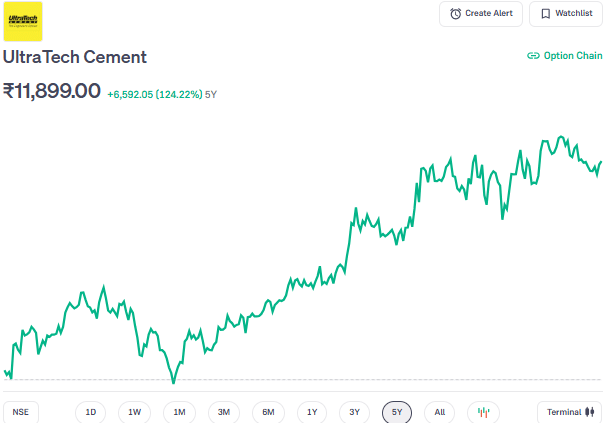Show the 3M price history
This screenshot has height=423, width=613.
click(x=224, y=412)
